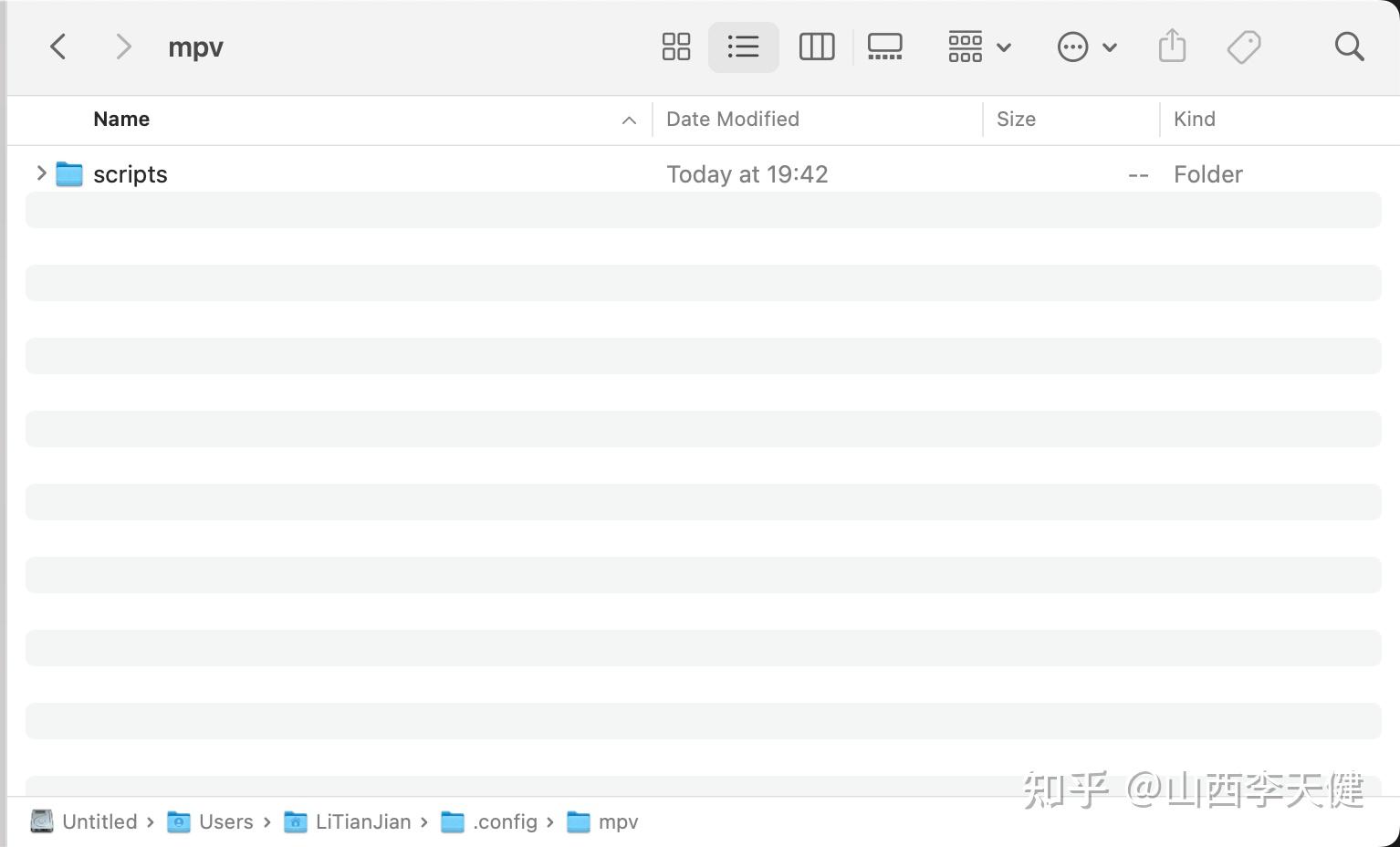Select the scripts folder
Screen dimensions: 1400x847
(x=130, y=173)
